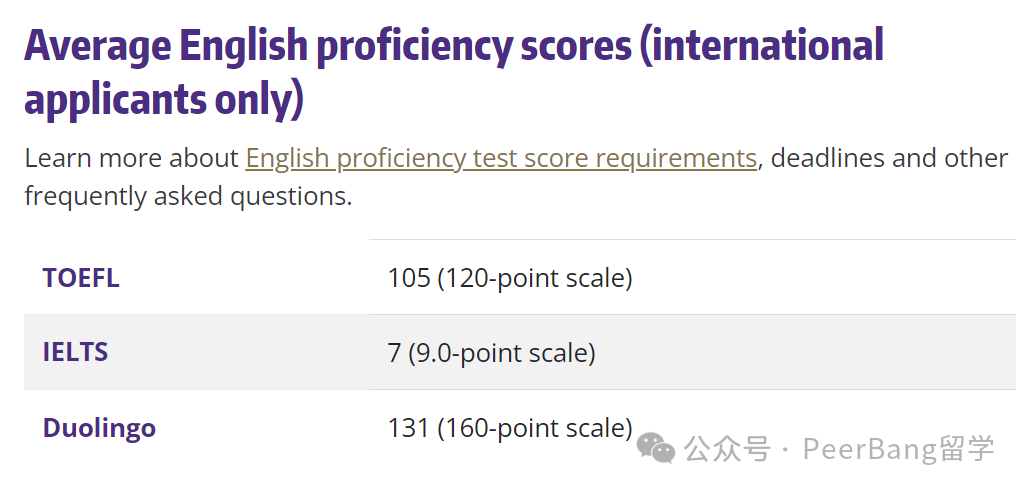Click the 'frequently asked questions' text

(x=189, y=197)
